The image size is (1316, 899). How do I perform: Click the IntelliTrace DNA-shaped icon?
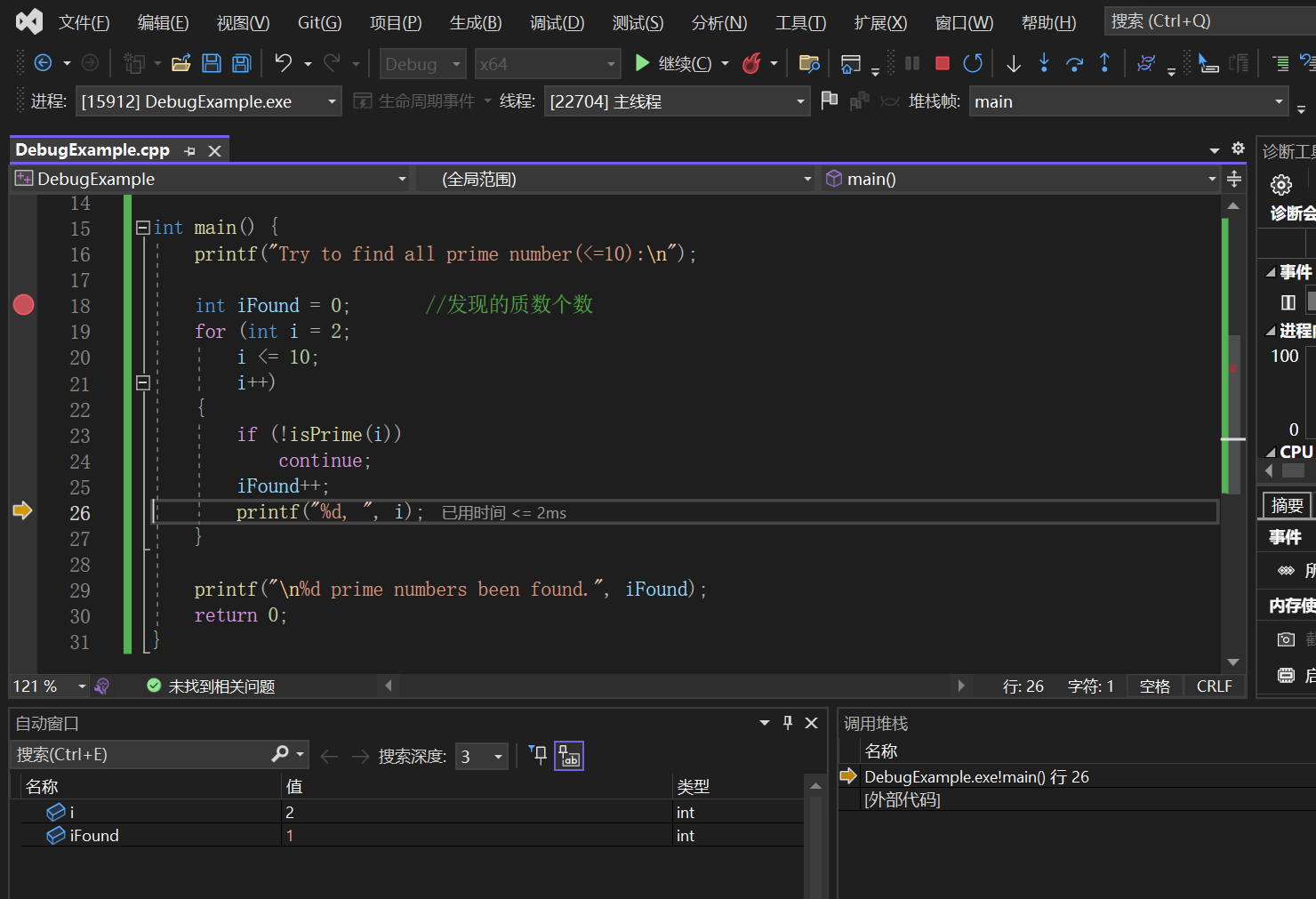[x=1146, y=63]
